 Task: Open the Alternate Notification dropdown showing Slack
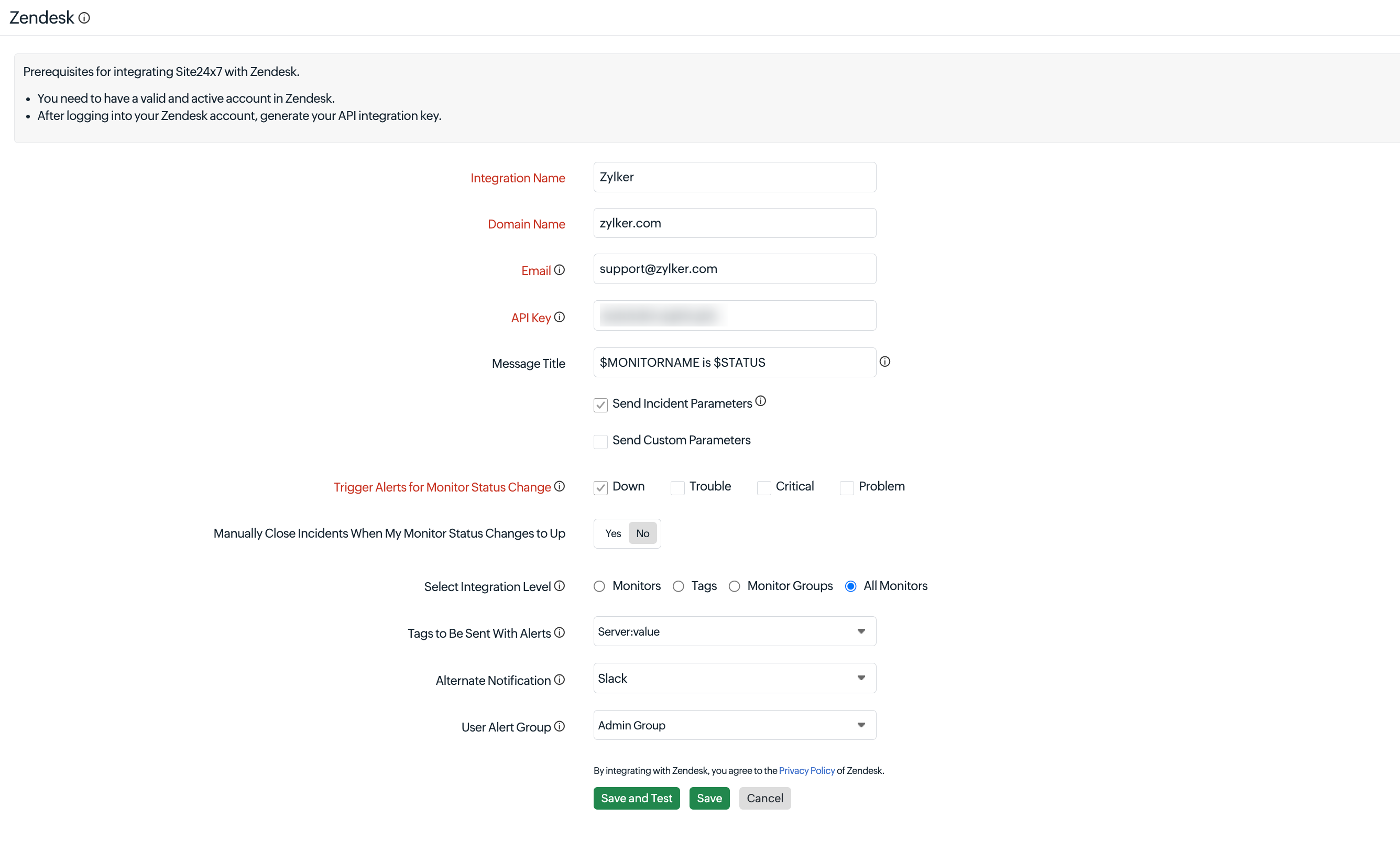[735, 678]
